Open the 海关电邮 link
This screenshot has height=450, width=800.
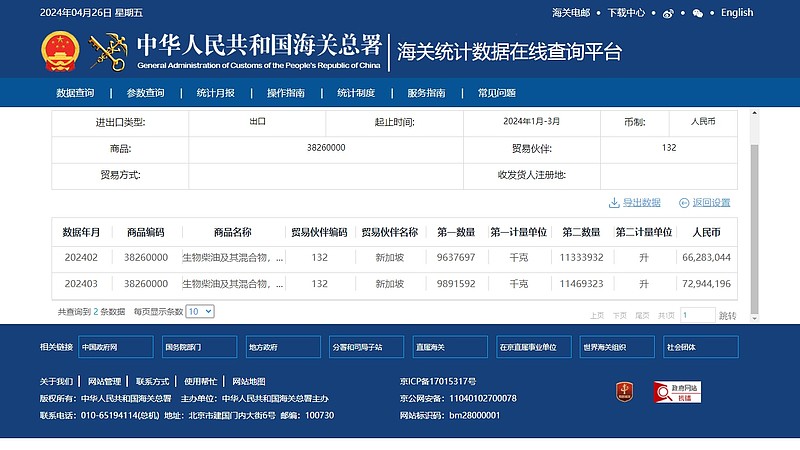pyautogui.click(x=571, y=13)
